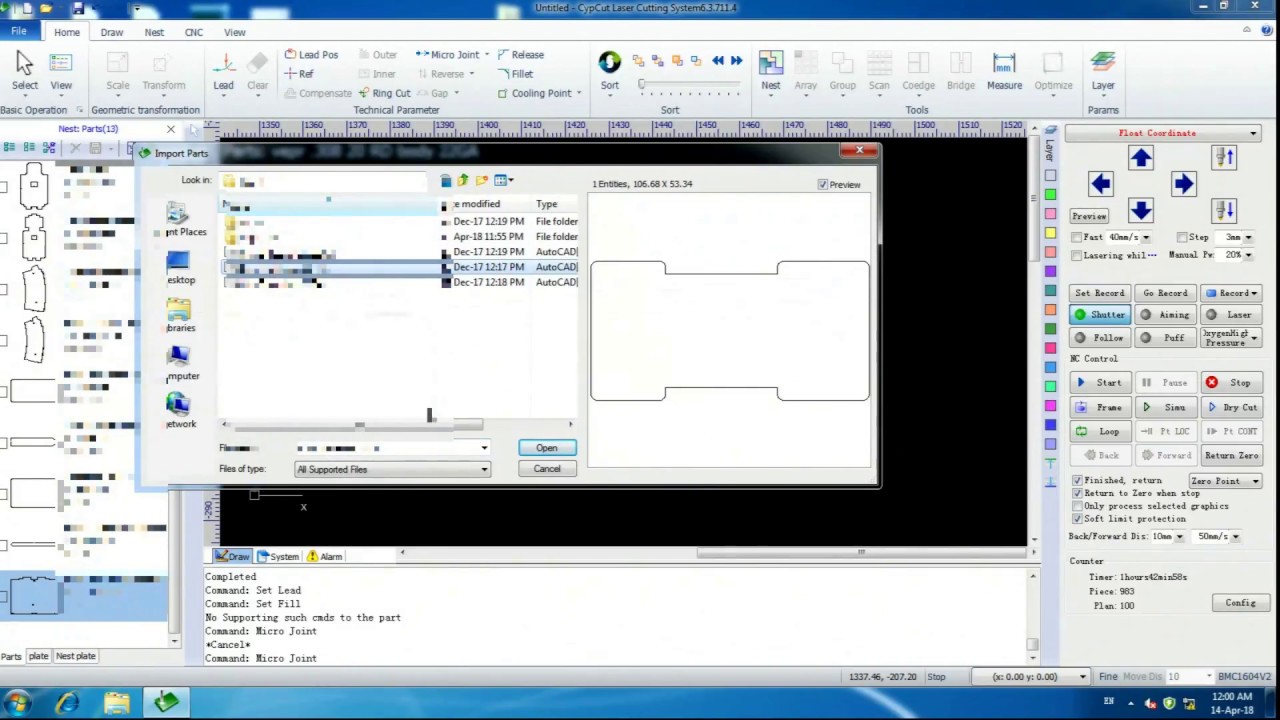
Task: Enable Only process selected graphics
Action: click(1077, 506)
